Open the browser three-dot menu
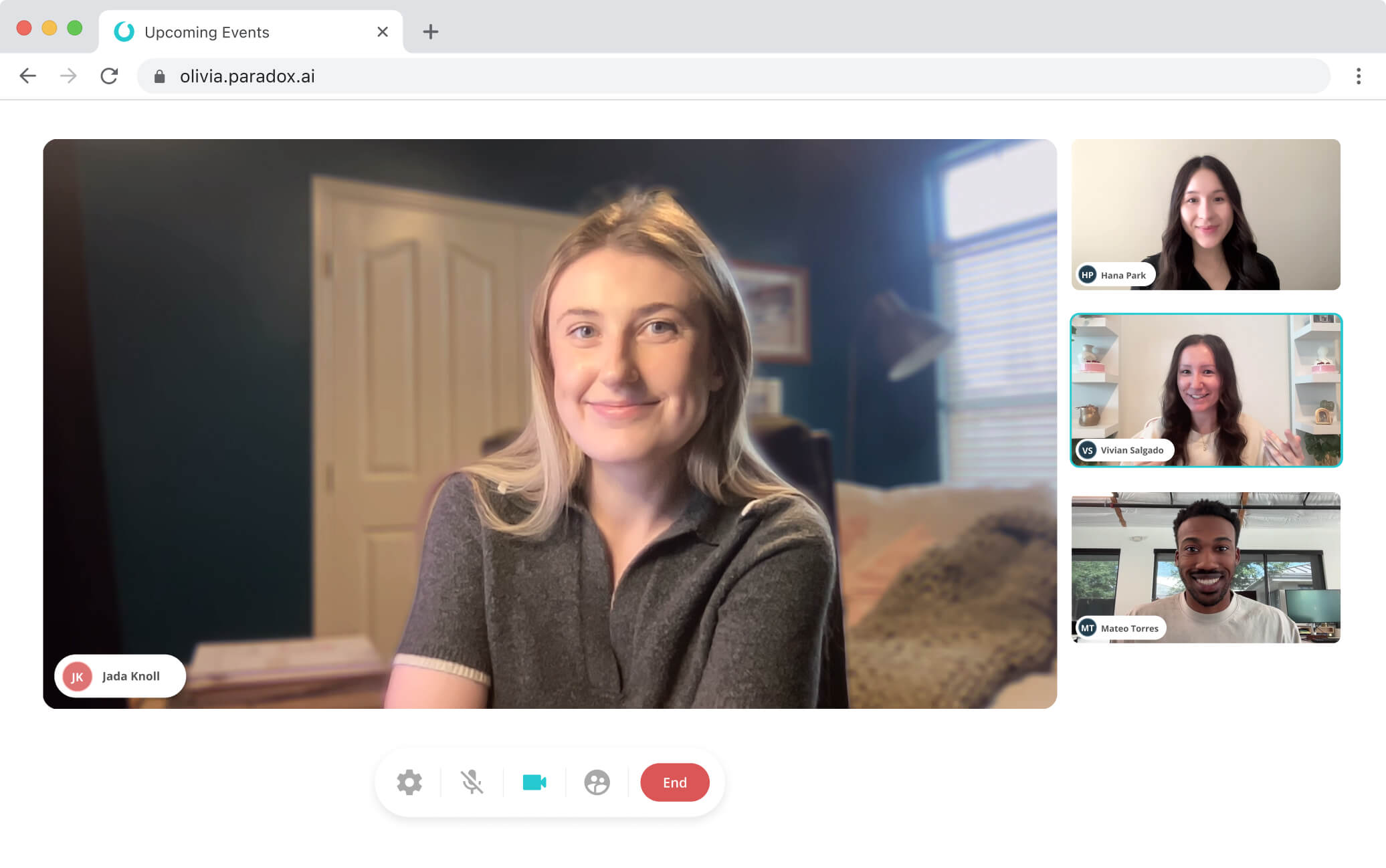This screenshot has height=868, width=1386. click(1358, 76)
